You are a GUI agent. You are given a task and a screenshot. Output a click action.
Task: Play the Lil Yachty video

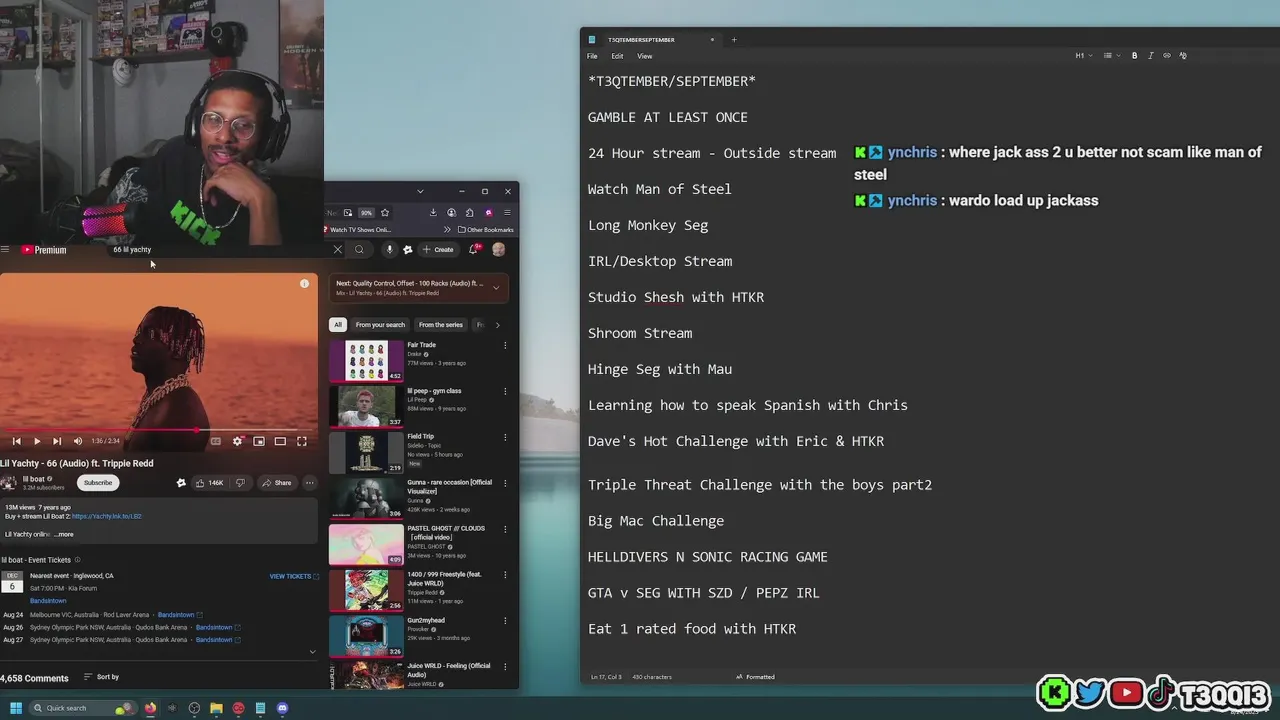[x=37, y=441]
